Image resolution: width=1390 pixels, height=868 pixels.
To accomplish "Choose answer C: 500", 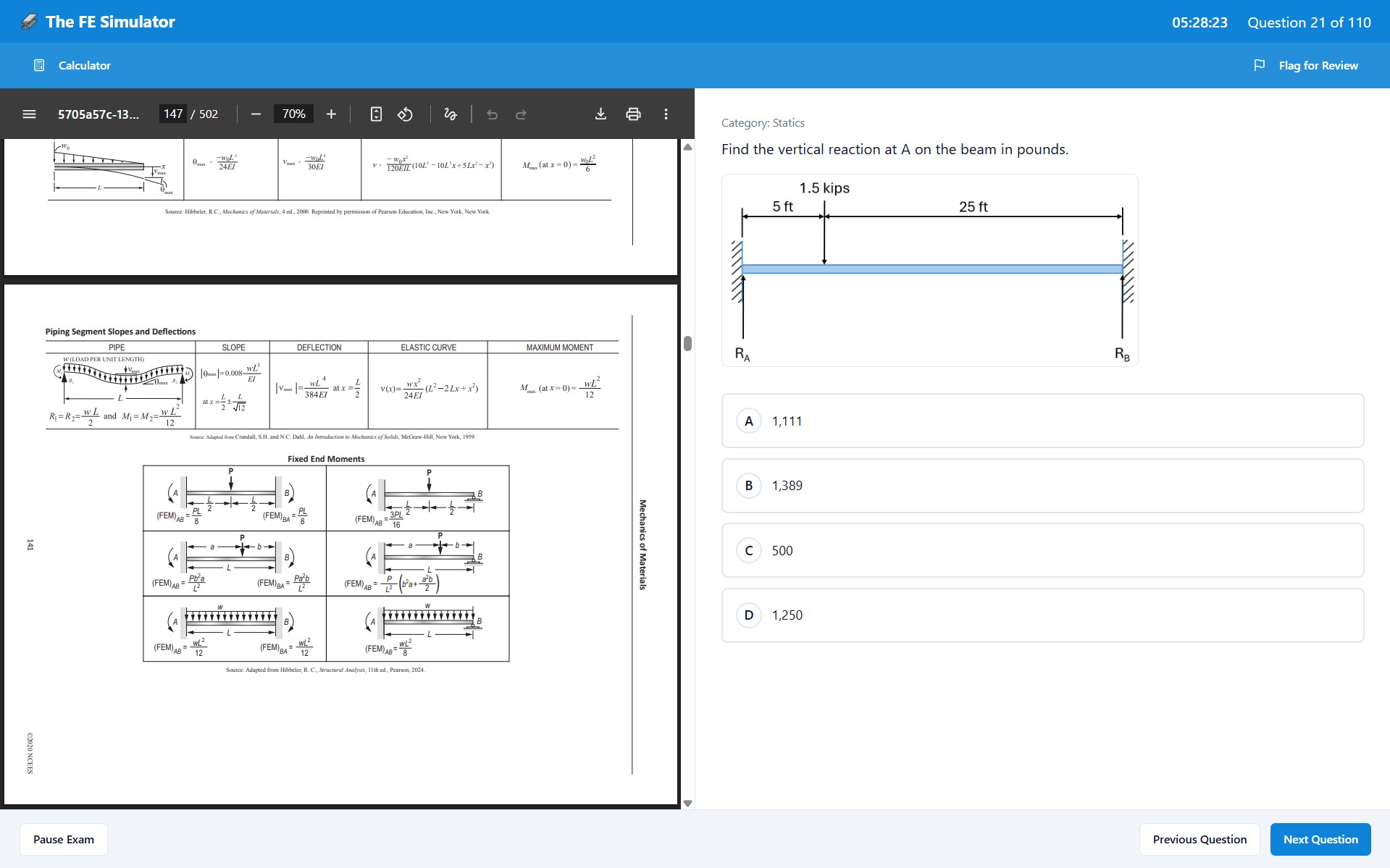I will point(1042,550).
